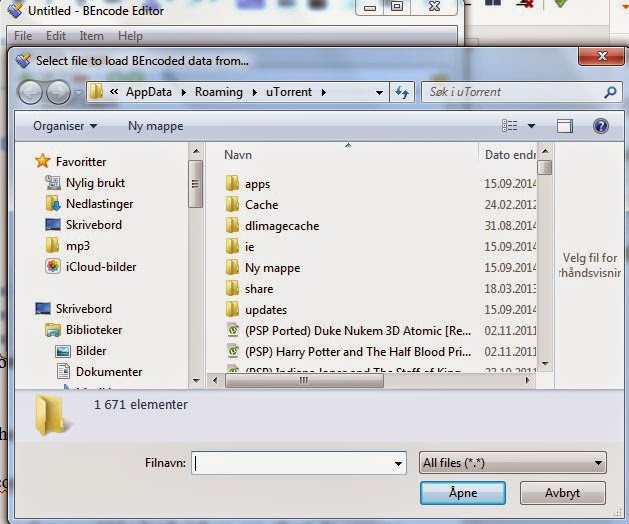Click the share folder icon

232,288
